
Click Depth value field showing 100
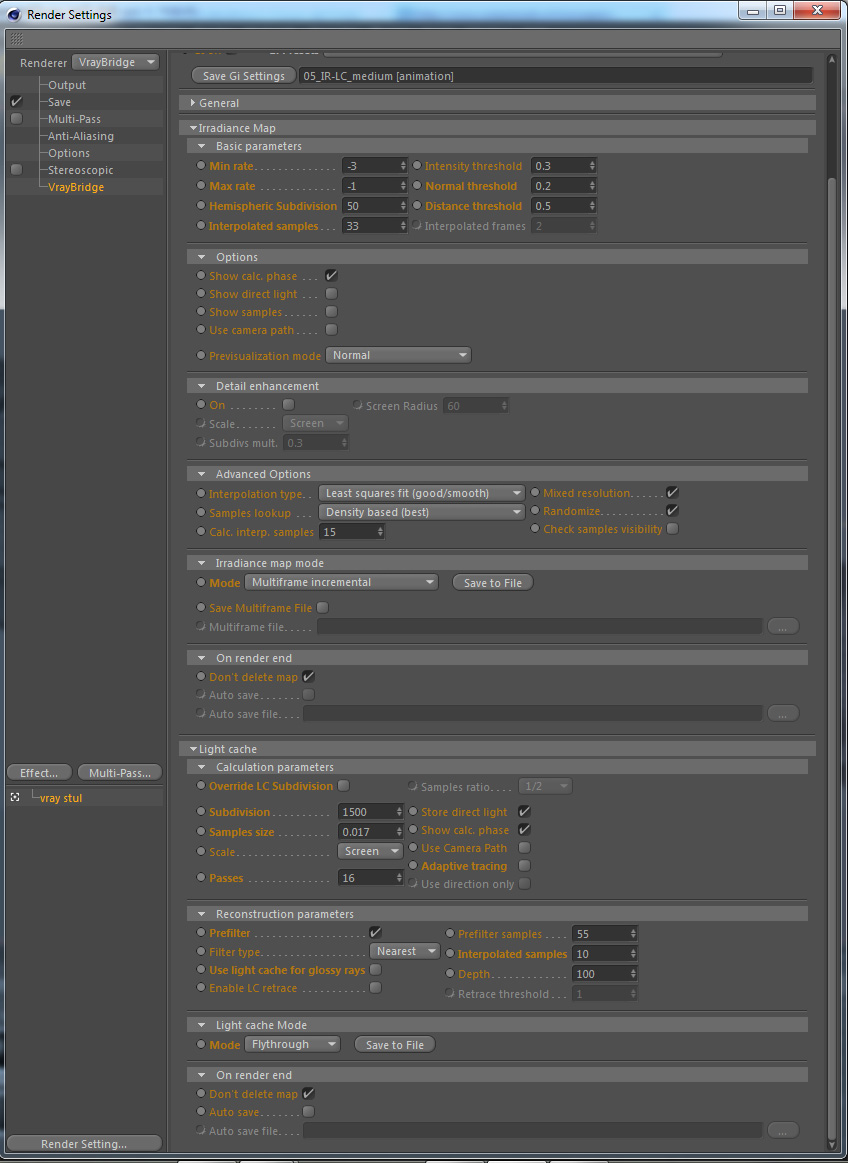pyautogui.click(x=600, y=974)
